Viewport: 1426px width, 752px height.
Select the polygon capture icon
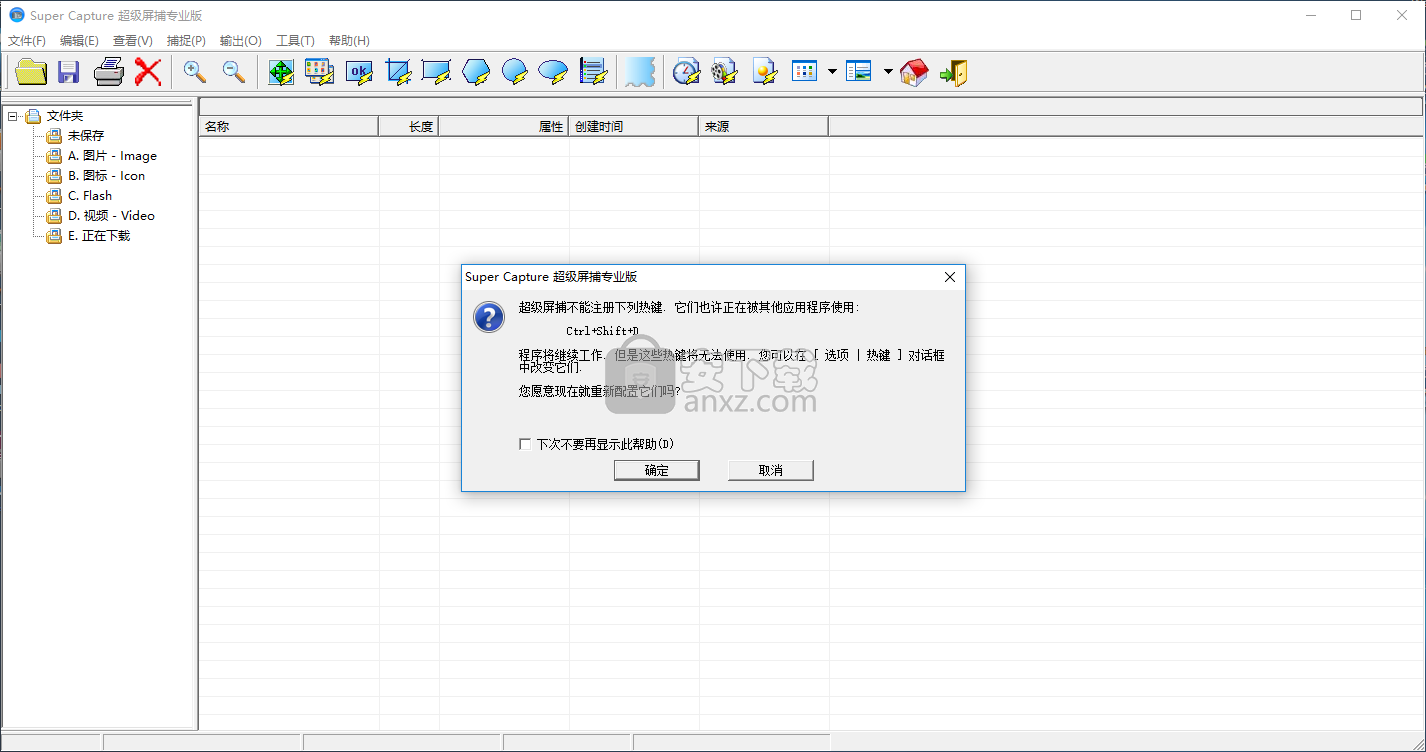coord(476,72)
